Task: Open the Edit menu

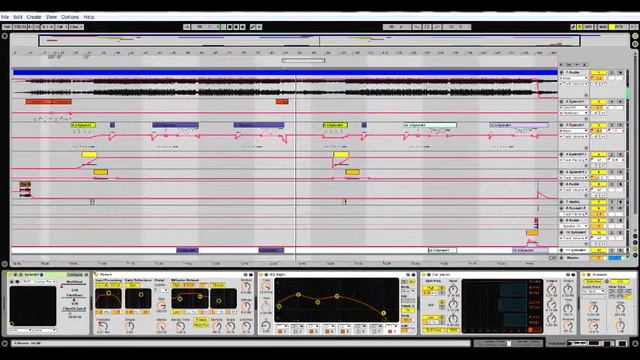Action: tap(18, 17)
